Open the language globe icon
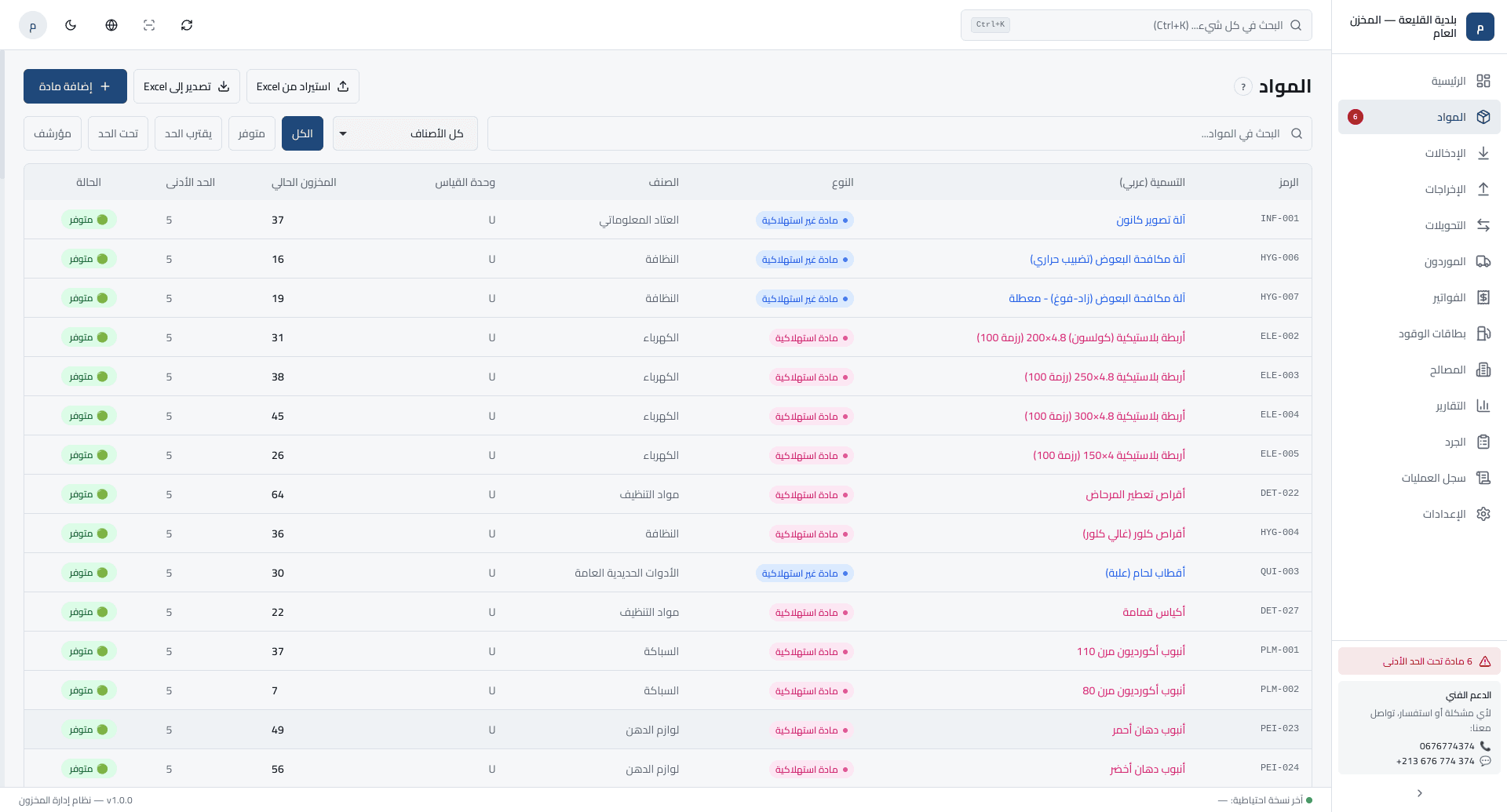The width and height of the screenshot is (1507, 812). 111,25
